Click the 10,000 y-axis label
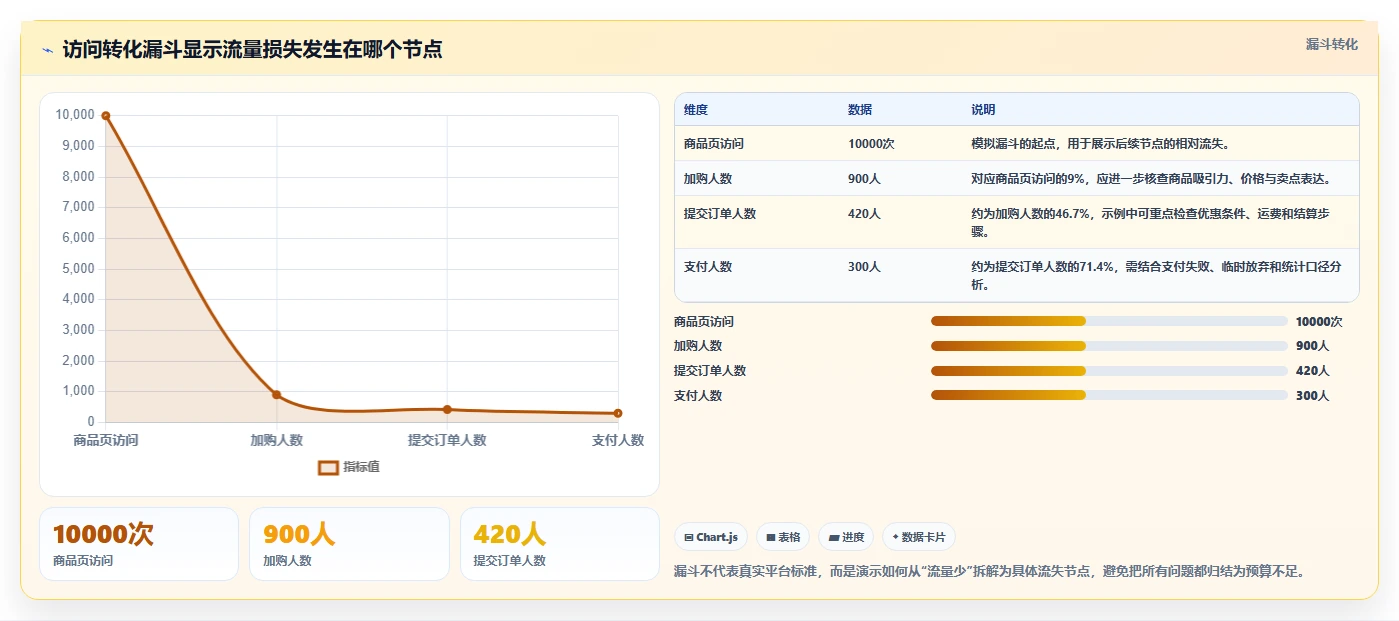The width and height of the screenshot is (1399, 621). click(75, 115)
